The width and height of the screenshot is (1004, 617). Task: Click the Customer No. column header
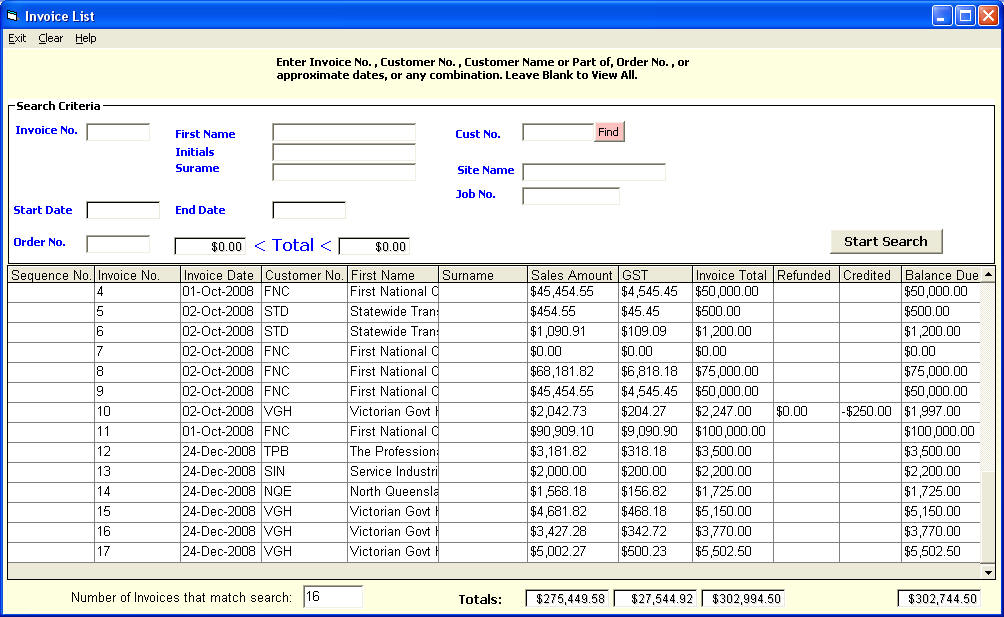point(304,275)
